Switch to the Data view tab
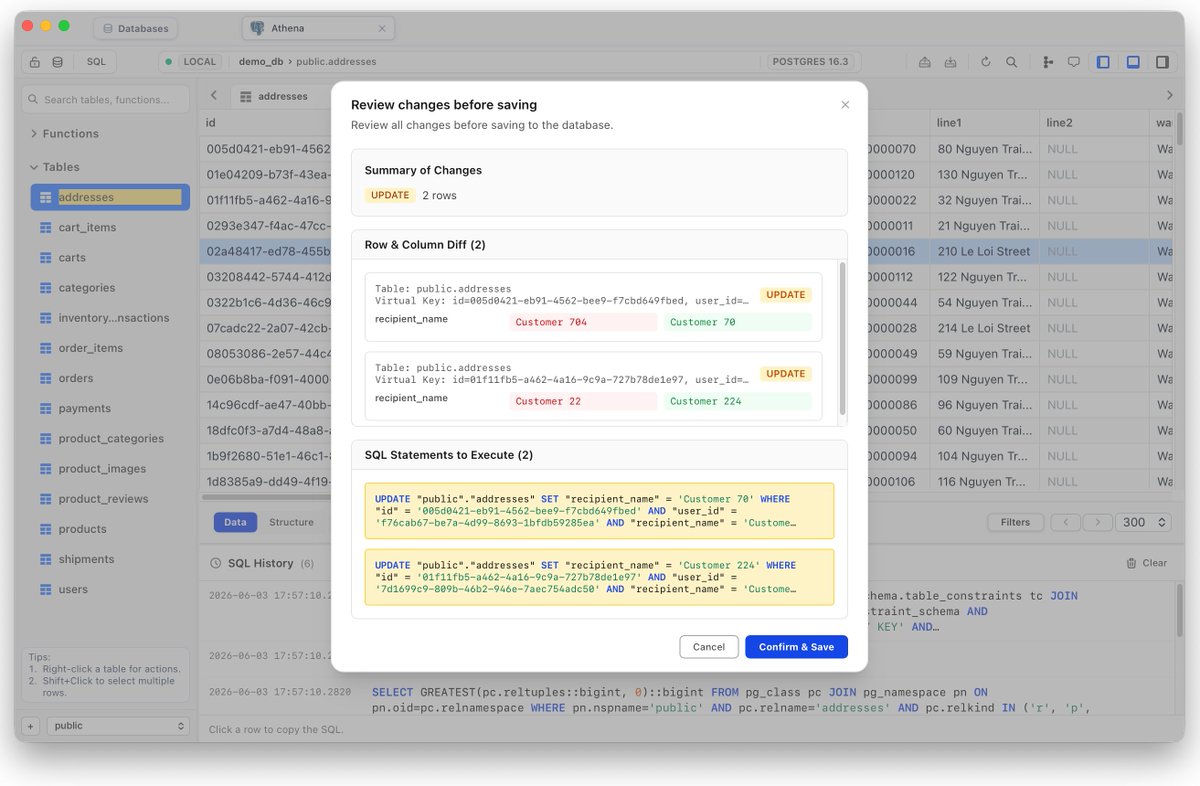Viewport: 1200px width, 786px height. pos(235,522)
